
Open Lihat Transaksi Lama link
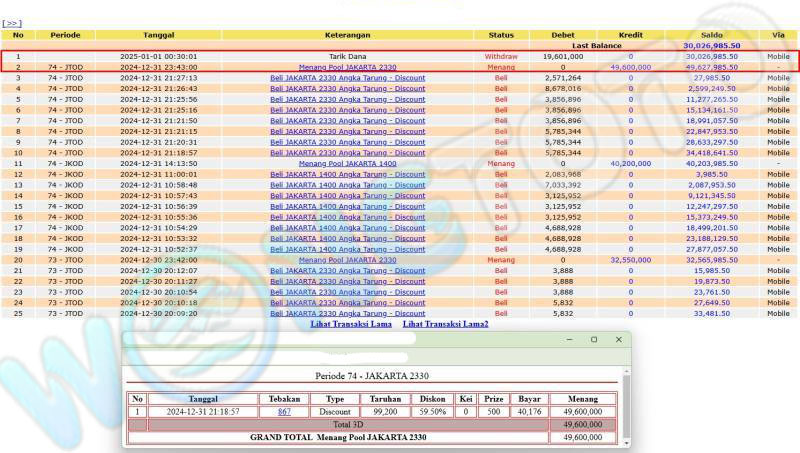pos(351,324)
